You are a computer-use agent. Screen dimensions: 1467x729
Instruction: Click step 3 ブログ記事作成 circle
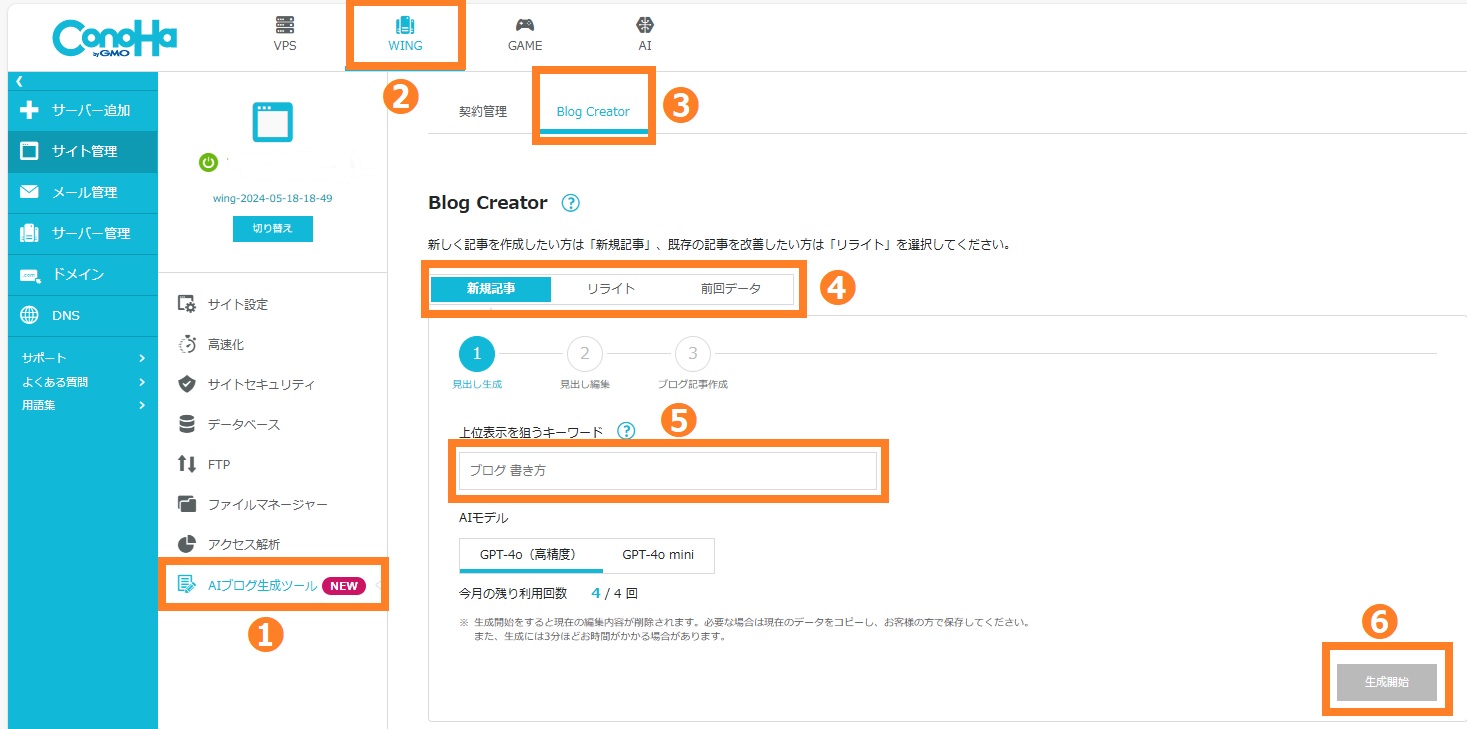[693, 353]
